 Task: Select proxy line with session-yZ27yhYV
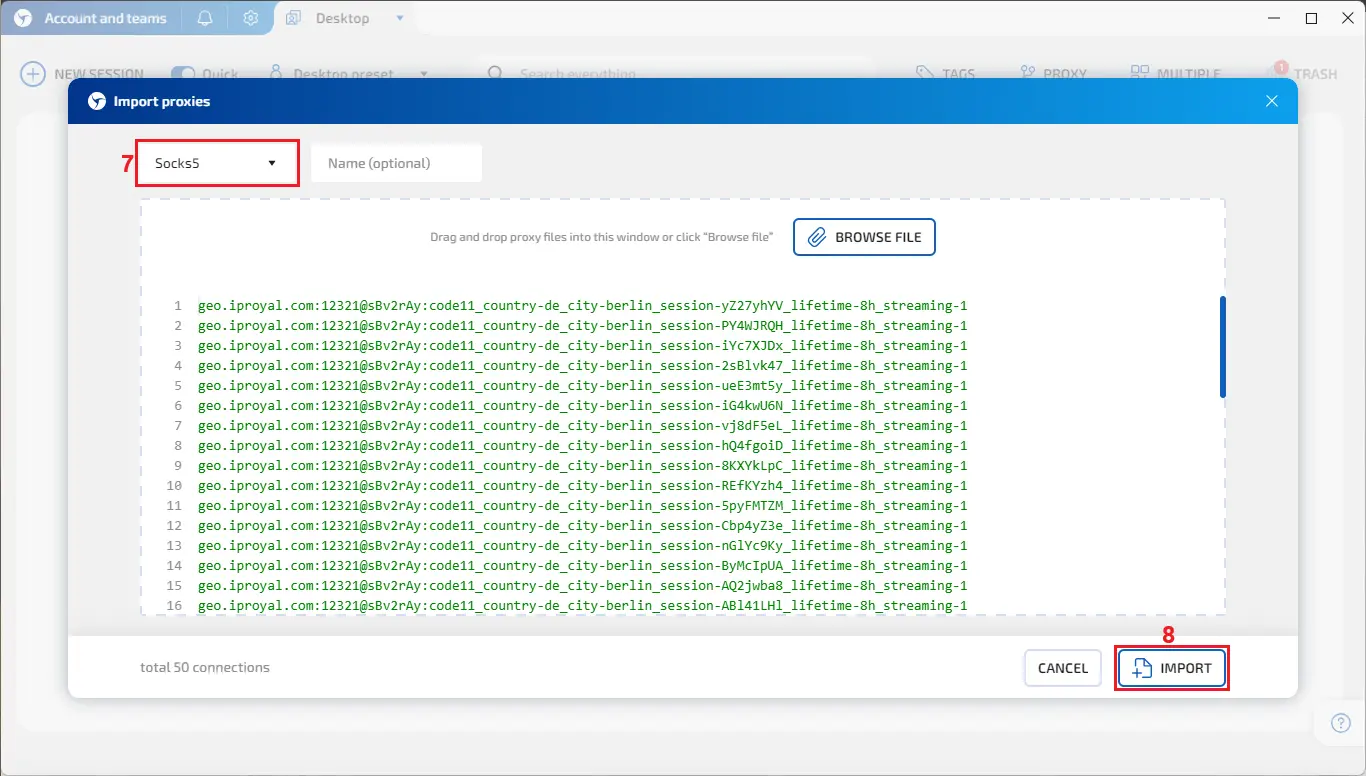point(583,306)
